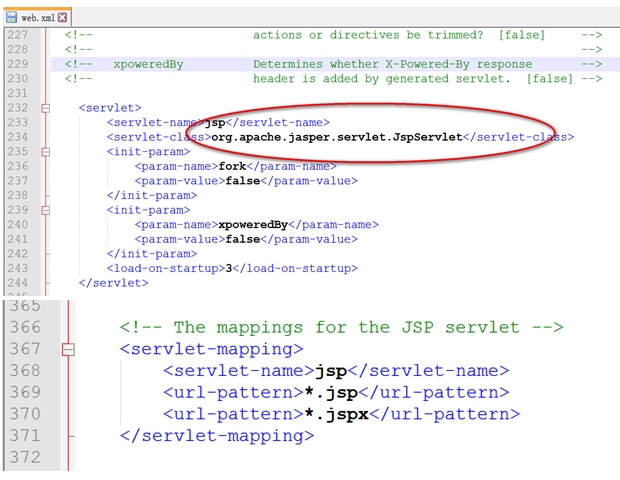Click the '*.jspx' url-pattern value
The height and width of the screenshot is (480, 620).
pyautogui.click(x=336, y=414)
